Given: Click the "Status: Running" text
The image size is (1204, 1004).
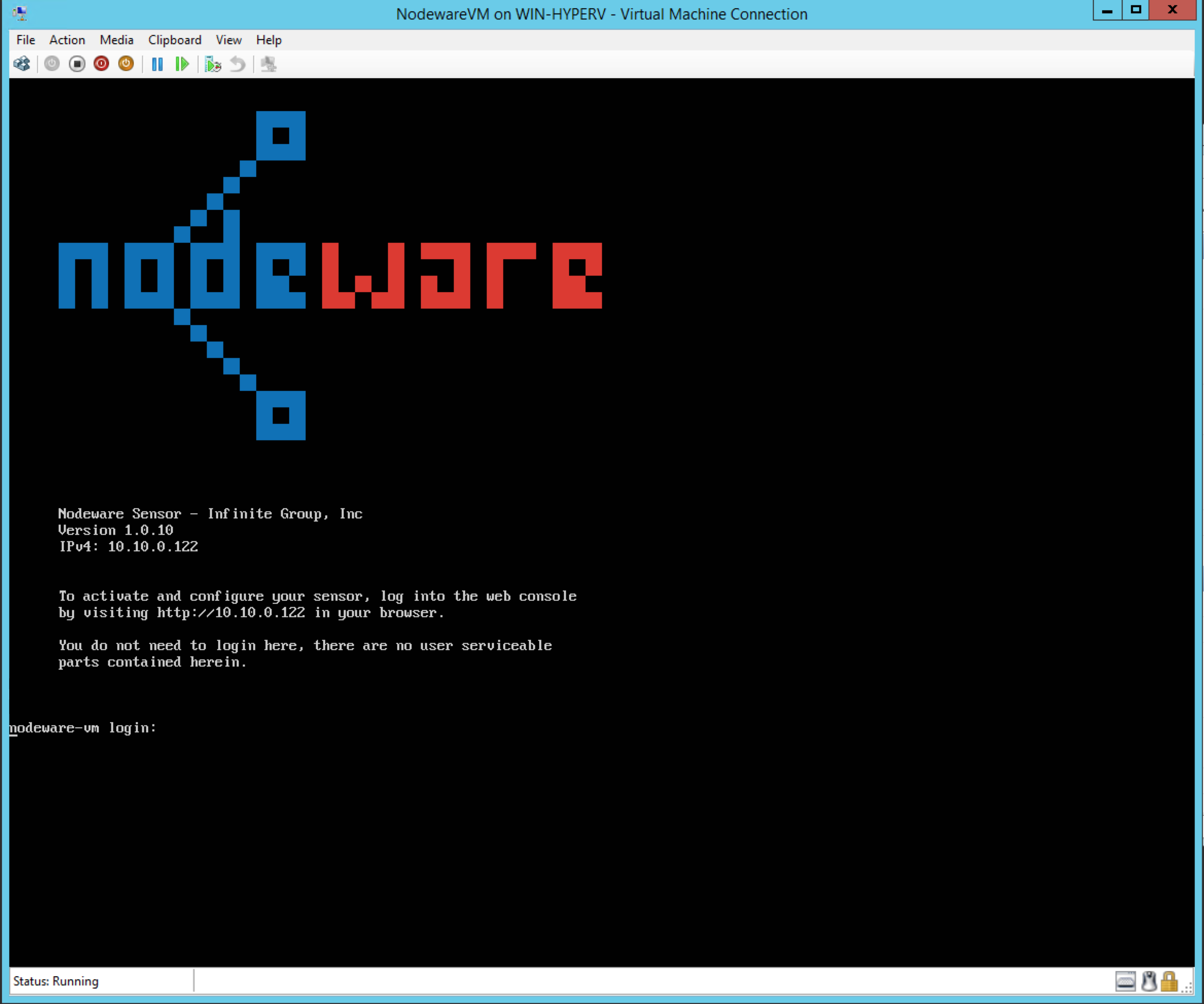Looking at the screenshot, I should click(56, 981).
